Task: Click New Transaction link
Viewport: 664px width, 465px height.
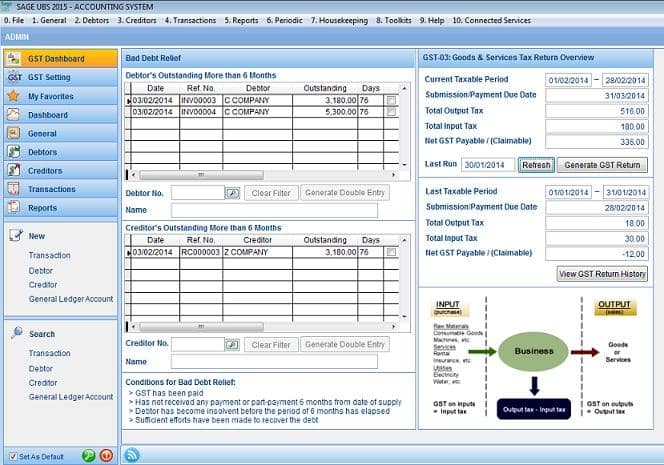Action: pos(50,255)
